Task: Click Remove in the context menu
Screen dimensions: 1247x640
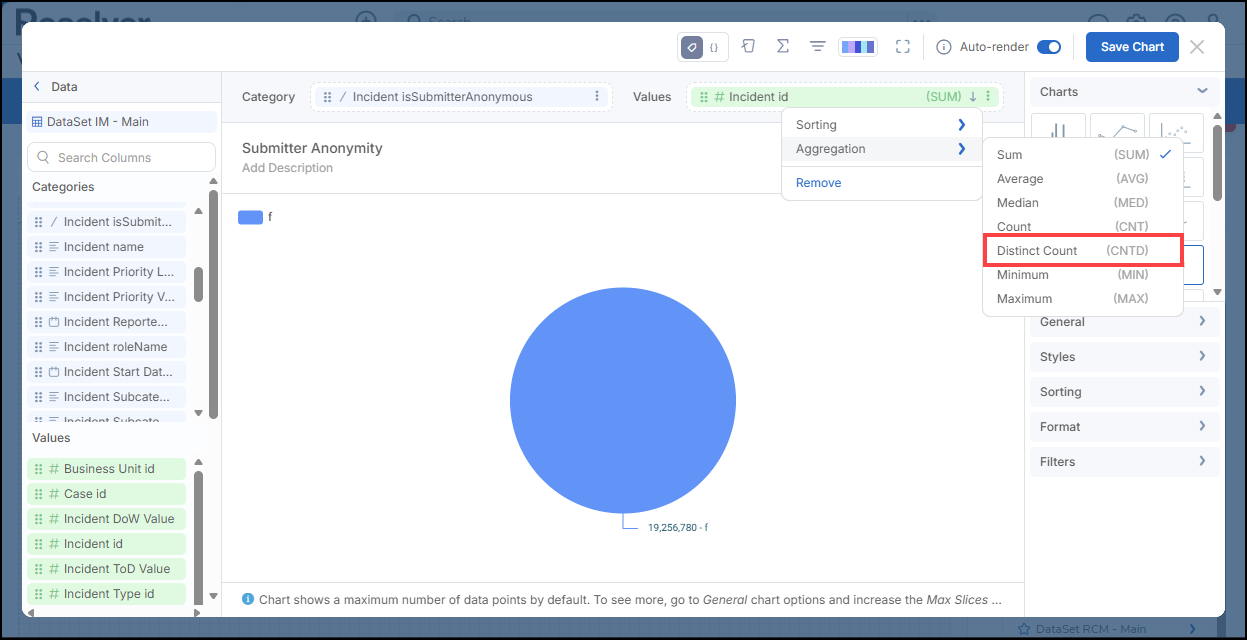Action: (x=818, y=183)
